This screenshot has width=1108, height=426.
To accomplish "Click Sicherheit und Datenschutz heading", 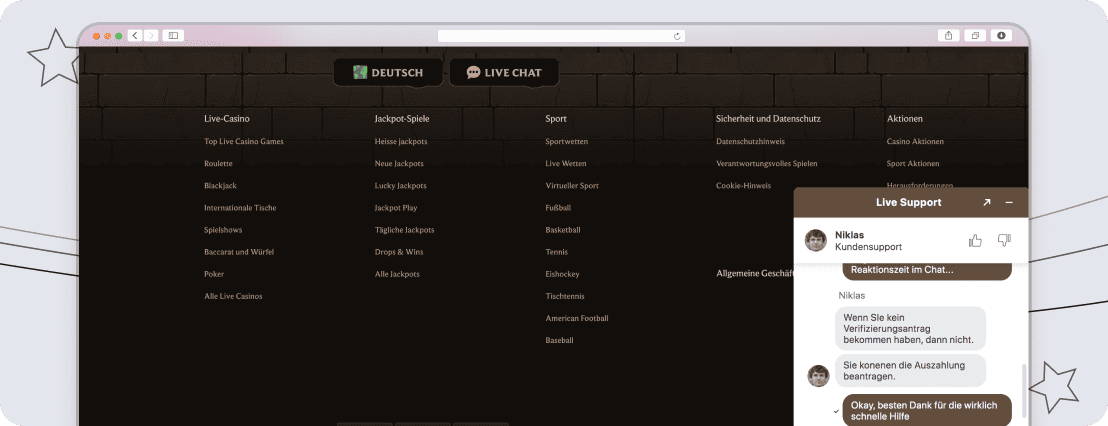I will pyautogui.click(x=768, y=119).
